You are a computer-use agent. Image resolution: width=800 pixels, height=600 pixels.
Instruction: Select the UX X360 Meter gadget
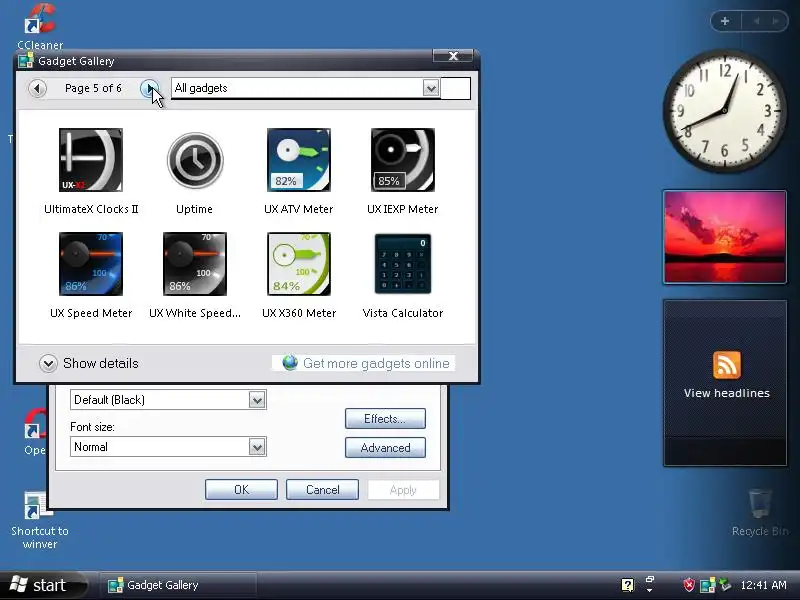(x=299, y=264)
